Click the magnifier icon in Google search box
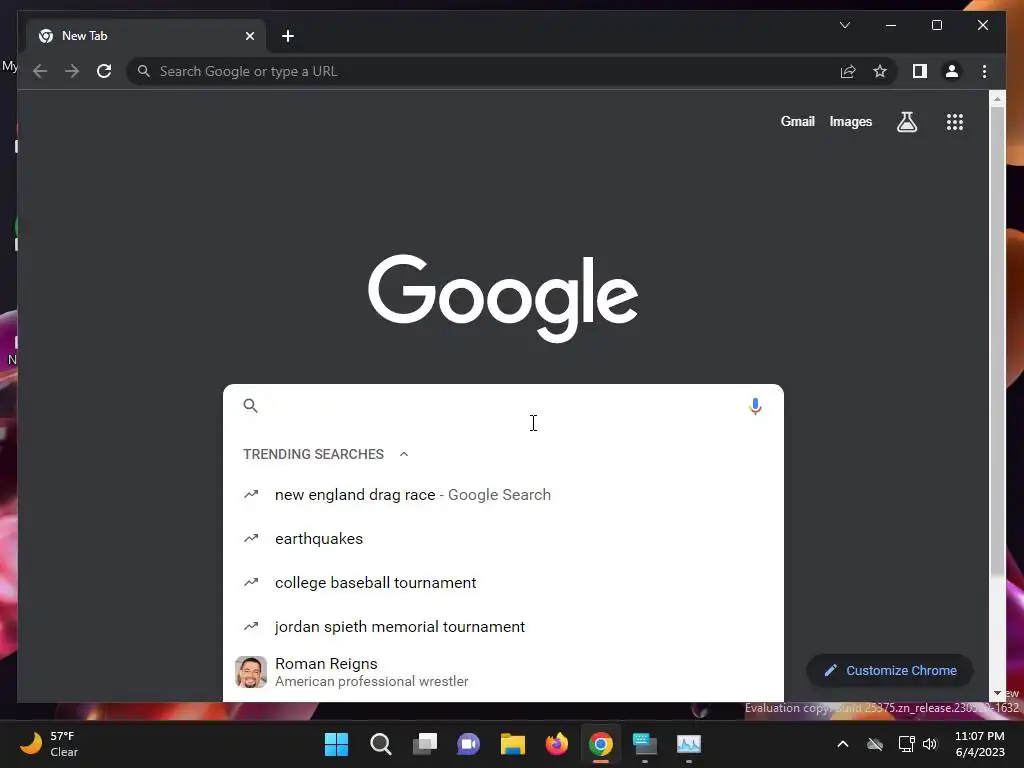The height and width of the screenshot is (768, 1024). (250, 406)
